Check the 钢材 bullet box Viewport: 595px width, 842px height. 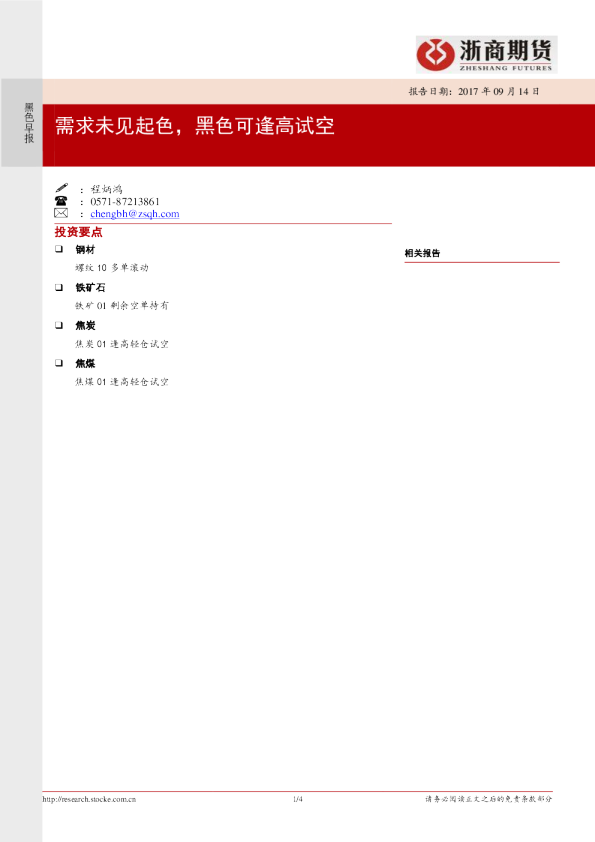[x=59, y=249]
